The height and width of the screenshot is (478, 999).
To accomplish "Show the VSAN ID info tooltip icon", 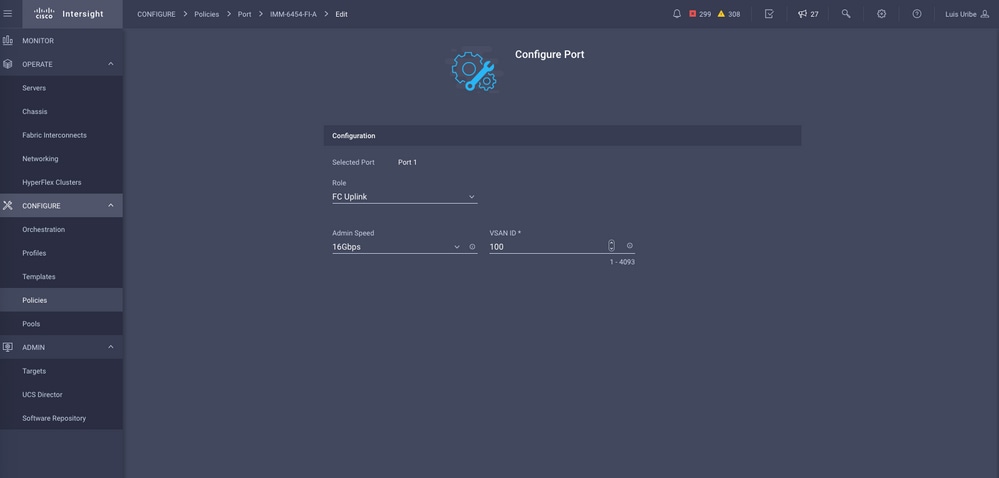I will [x=629, y=245].
